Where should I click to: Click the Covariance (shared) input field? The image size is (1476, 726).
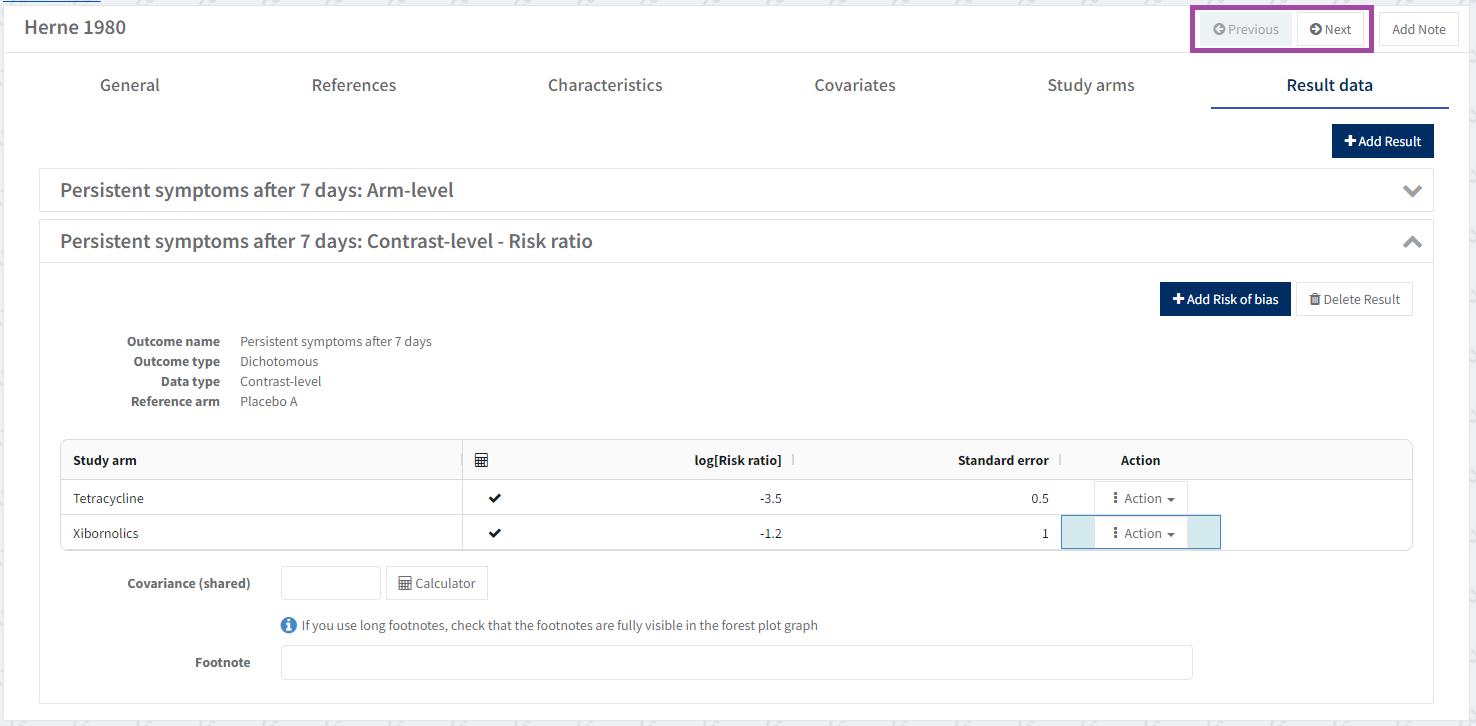[x=331, y=583]
